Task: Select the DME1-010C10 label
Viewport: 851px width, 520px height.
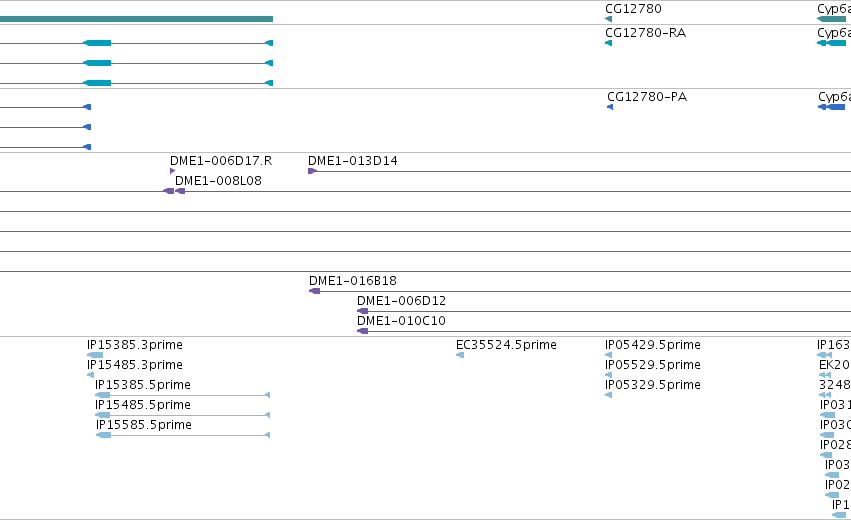Action: [401, 321]
